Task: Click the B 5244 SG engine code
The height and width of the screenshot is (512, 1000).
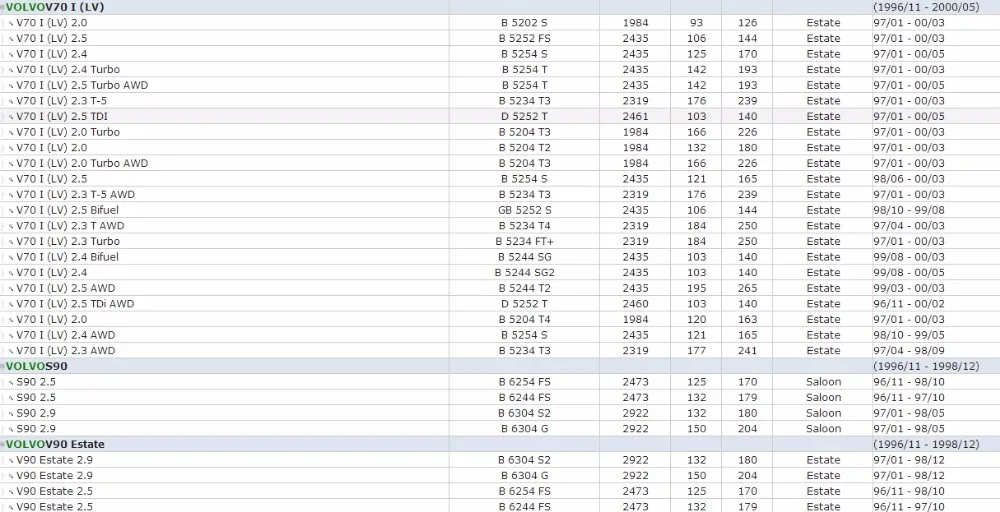Action: coord(524,257)
